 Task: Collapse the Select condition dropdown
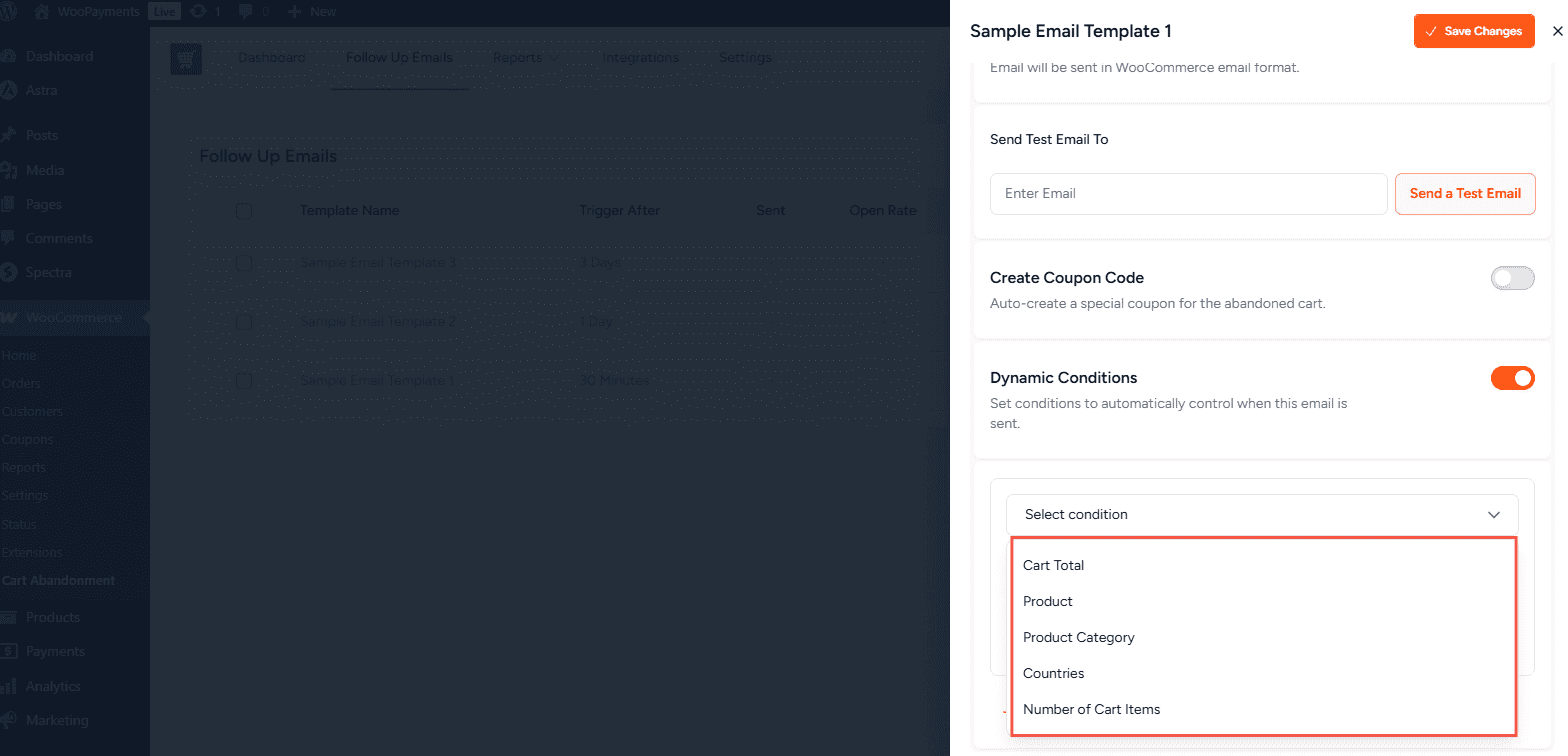[x=1493, y=515]
